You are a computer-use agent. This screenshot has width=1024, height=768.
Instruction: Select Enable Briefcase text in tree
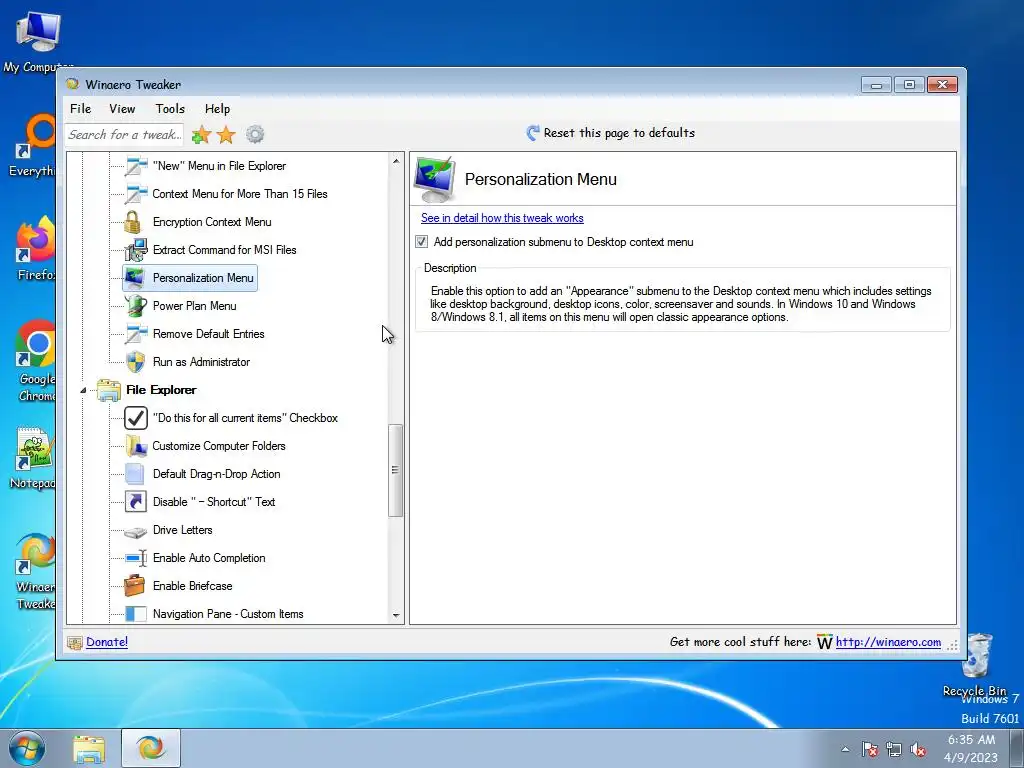coord(193,586)
